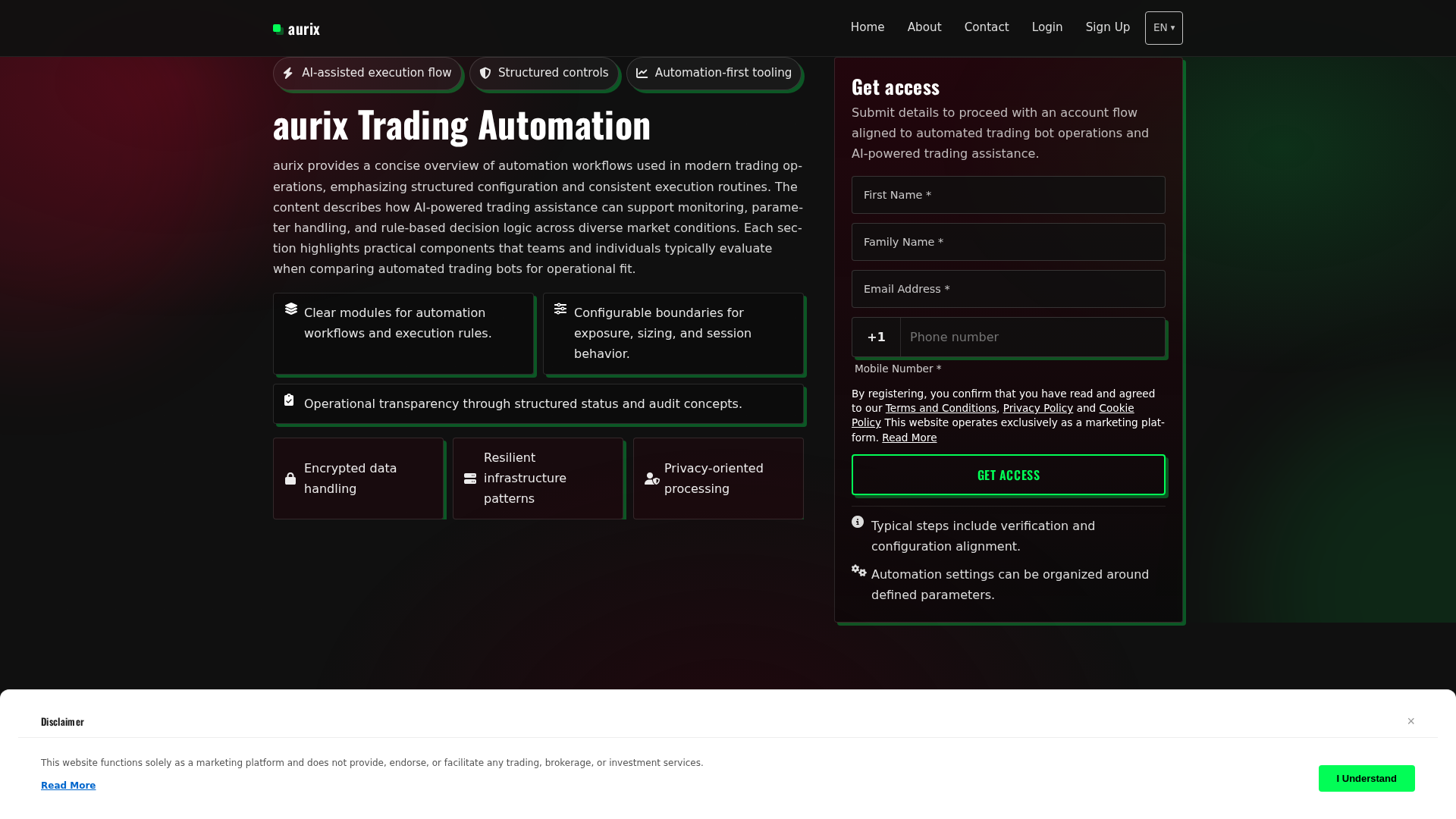The image size is (1456, 819).
Task: Close the disclaimer banner with X
Action: pos(1411,721)
